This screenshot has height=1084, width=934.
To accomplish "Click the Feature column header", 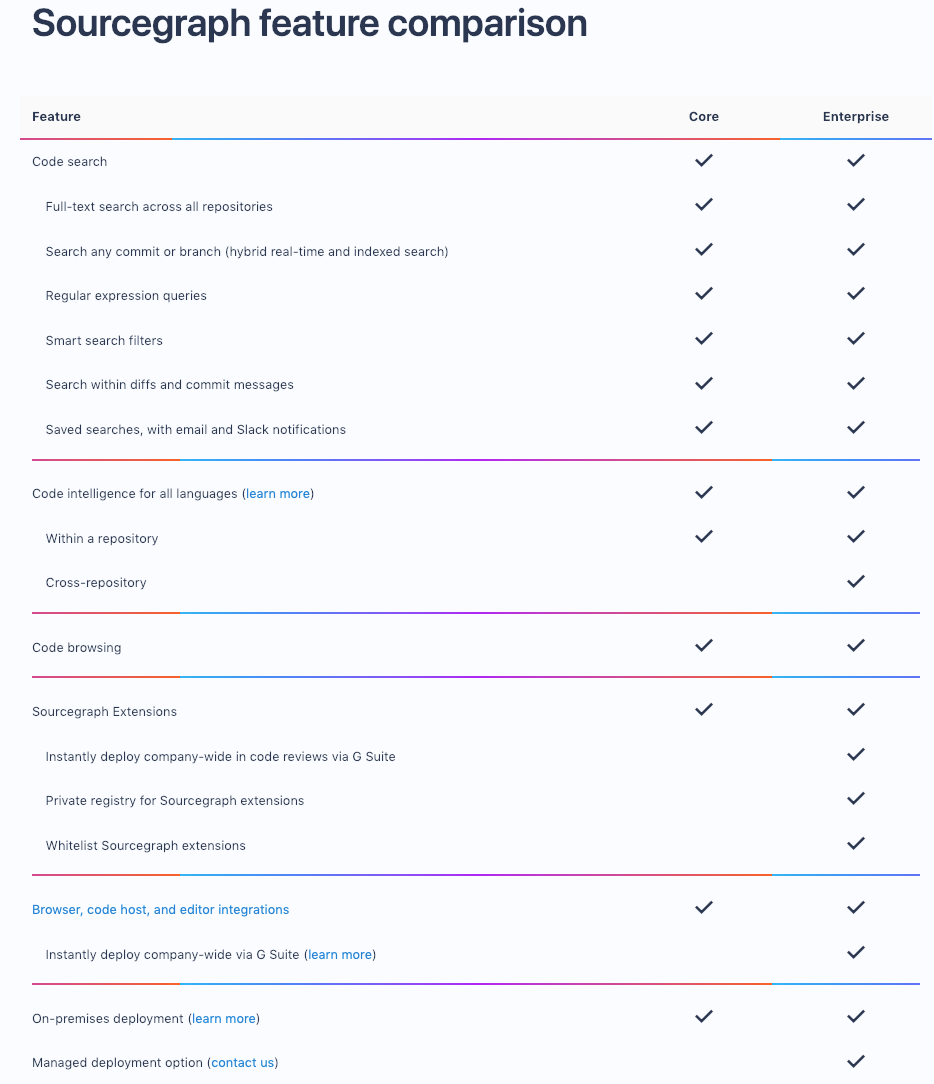I will [56, 117].
